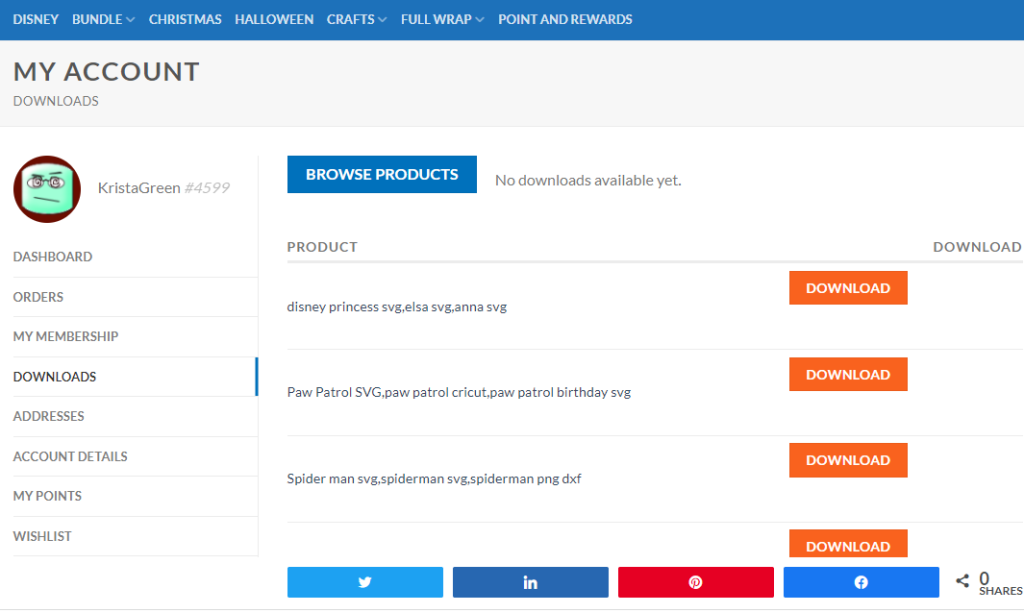Download disney princess svg file
This screenshot has width=1024, height=613.
[848, 288]
